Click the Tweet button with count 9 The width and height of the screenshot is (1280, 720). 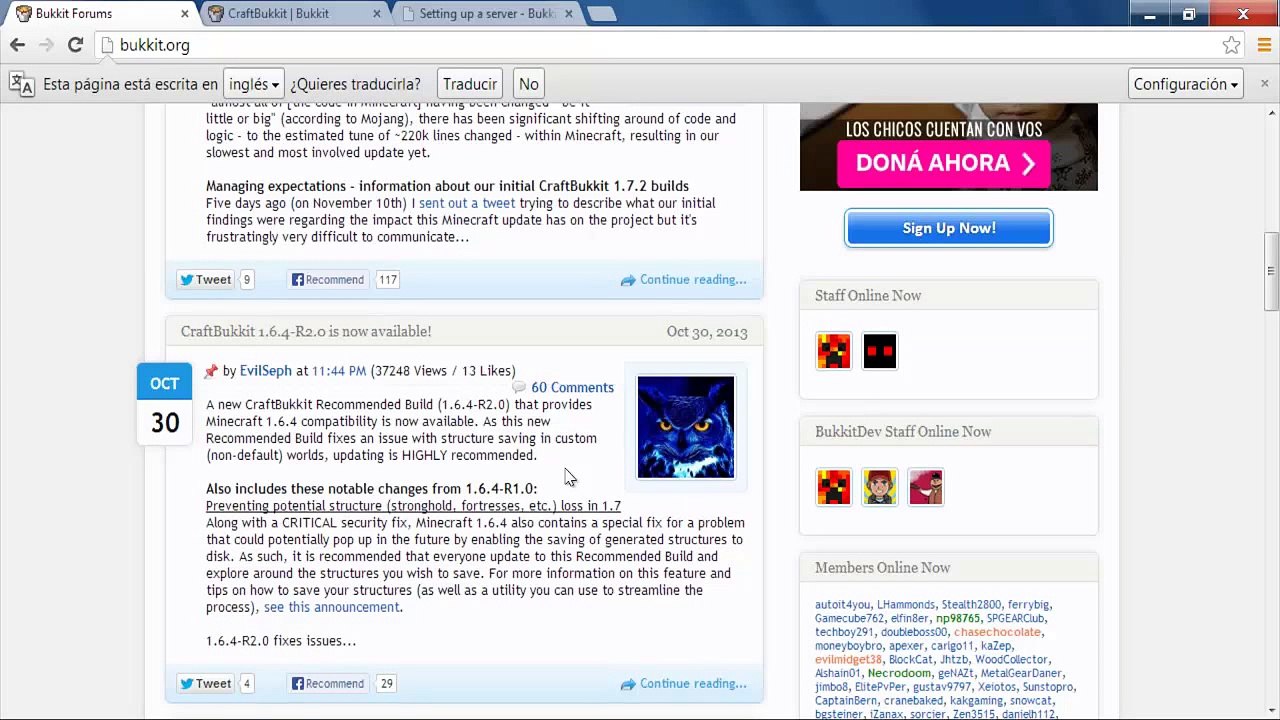point(205,280)
